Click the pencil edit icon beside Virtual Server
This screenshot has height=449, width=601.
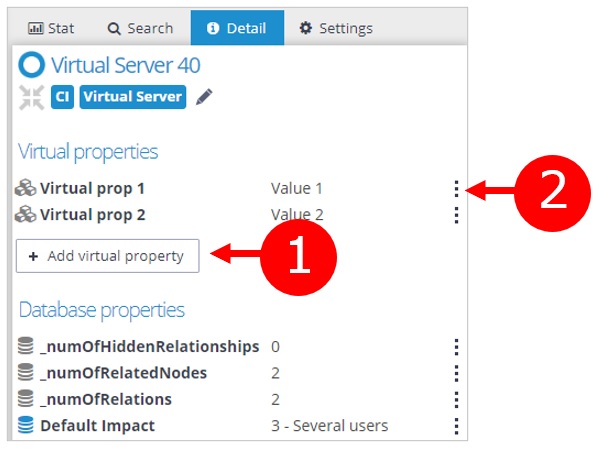tap(204, 97)
